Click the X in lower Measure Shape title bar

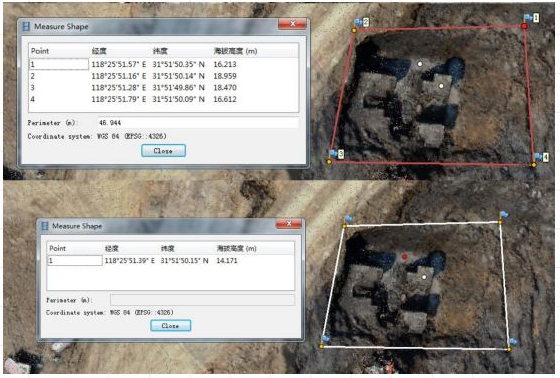coord(289,224)
